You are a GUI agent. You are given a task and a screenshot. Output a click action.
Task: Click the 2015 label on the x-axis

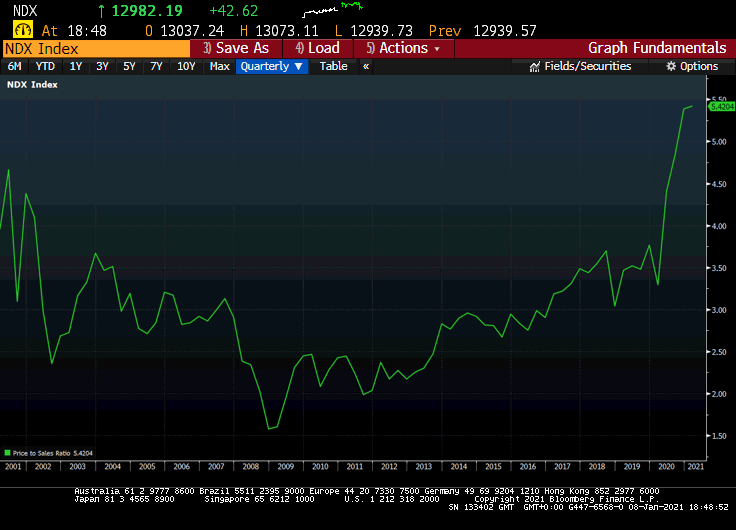[x=493, y=467]
